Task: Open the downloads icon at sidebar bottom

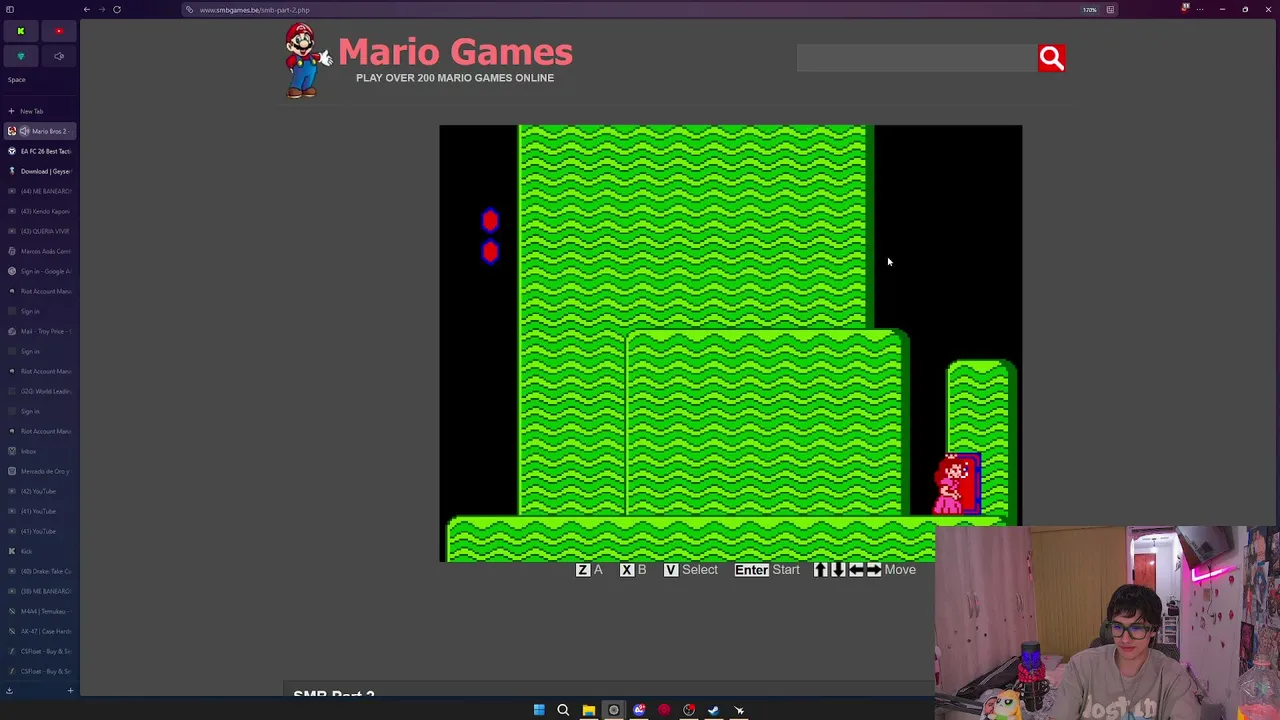Action: click(9, 690)
